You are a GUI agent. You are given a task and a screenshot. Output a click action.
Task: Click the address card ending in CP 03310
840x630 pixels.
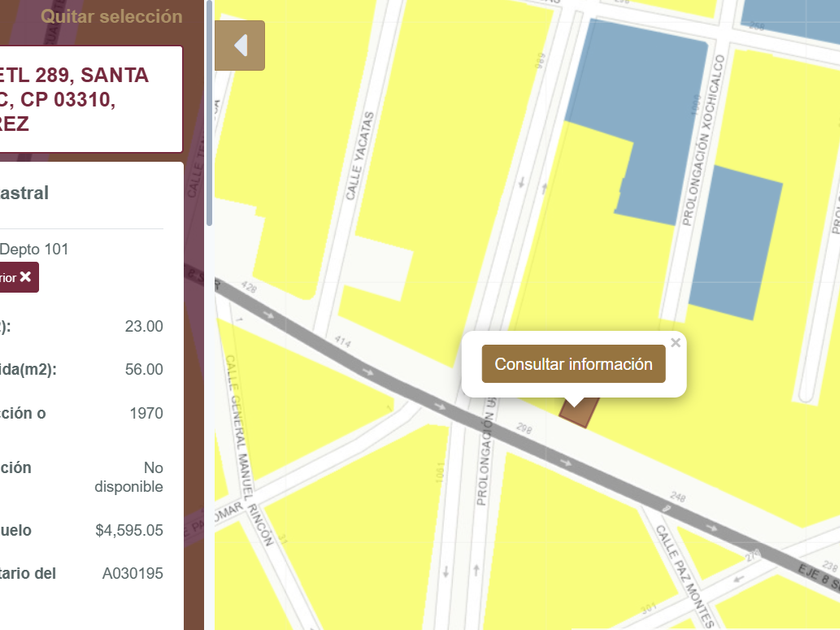pos(91,99)
